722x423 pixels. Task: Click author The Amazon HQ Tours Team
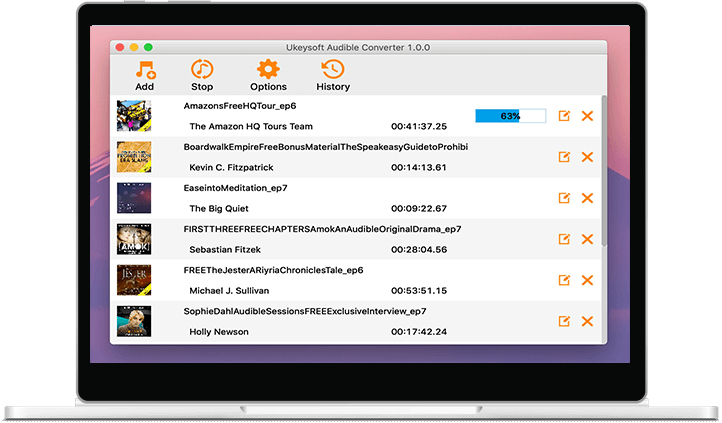click(x=251, y=126)
